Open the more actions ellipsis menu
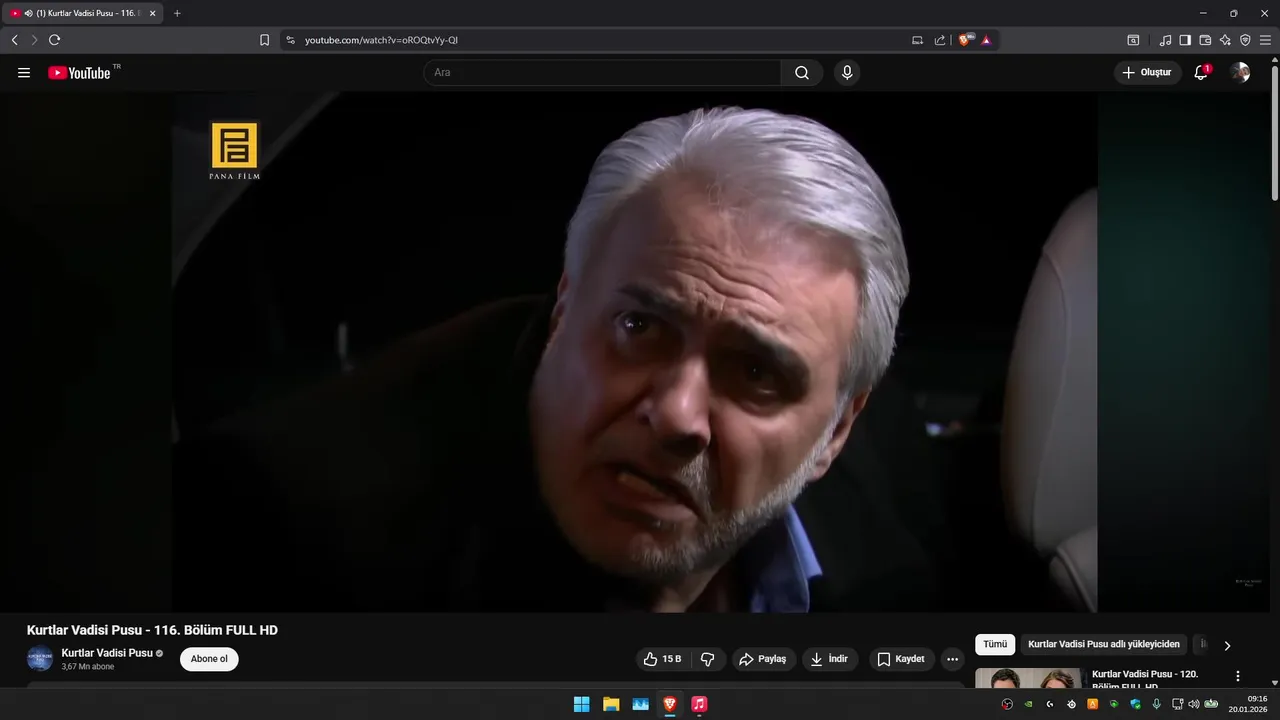 pyautogui.click(x=952, y=659)
